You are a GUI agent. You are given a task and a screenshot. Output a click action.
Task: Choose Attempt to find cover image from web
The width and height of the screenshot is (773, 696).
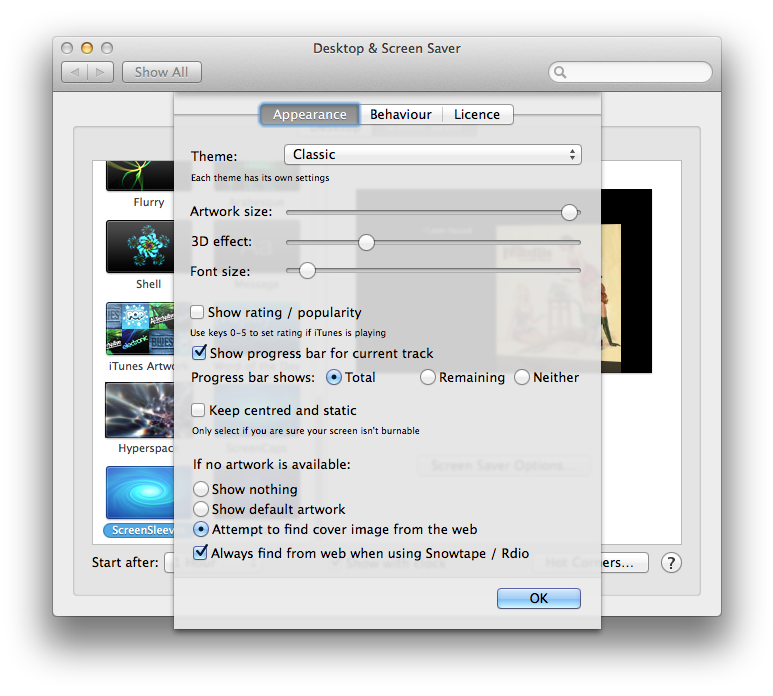pos(201,529)
